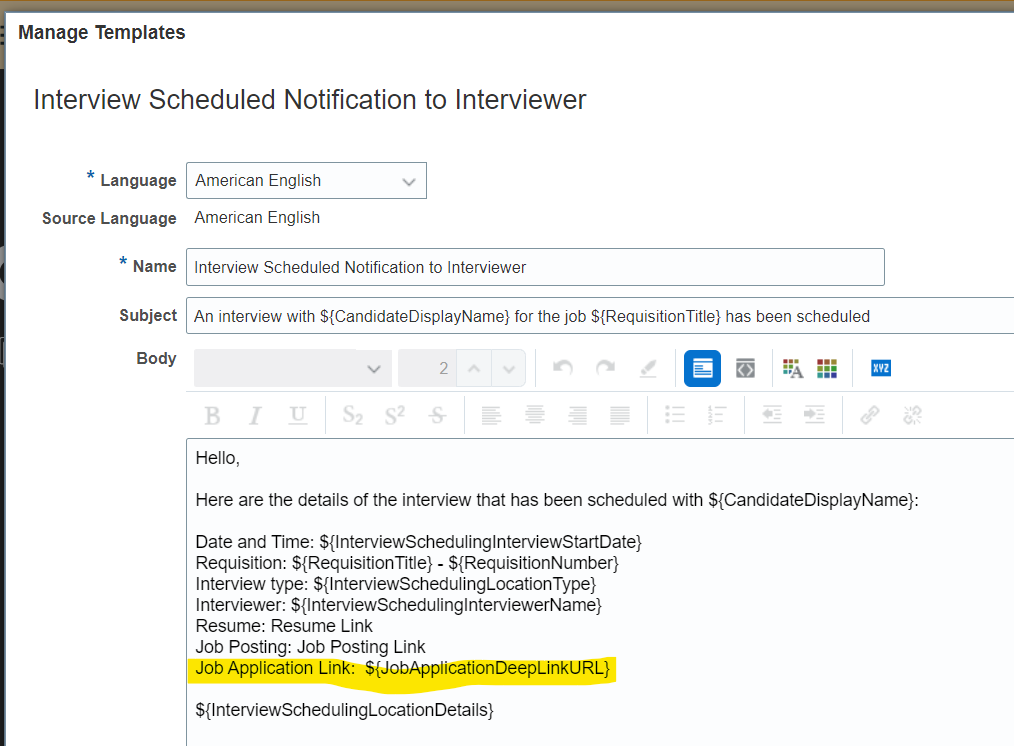Screen dimensions: 1014x746
Task: Open the font color picker icon
Action: click(793, 368)
